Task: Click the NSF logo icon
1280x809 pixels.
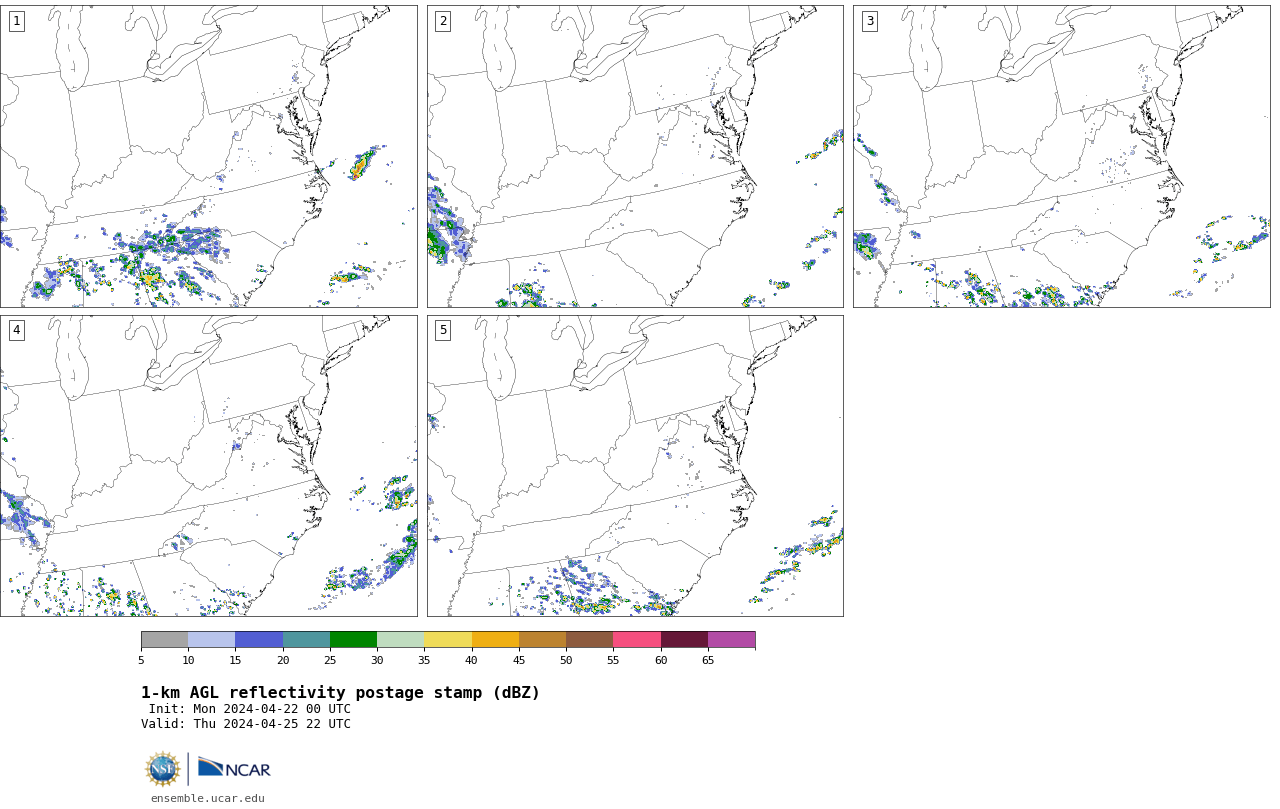Action: tap(163, 769)
